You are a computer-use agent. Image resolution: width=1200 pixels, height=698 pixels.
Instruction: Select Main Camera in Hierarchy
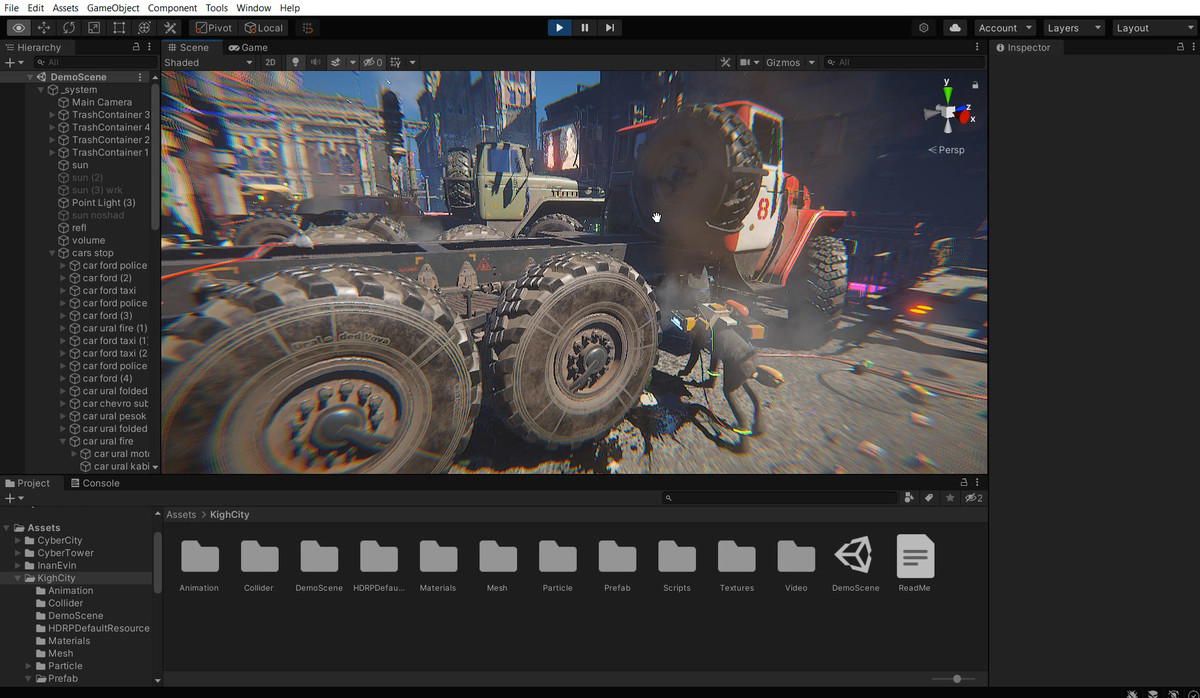[x=102, y=102]
